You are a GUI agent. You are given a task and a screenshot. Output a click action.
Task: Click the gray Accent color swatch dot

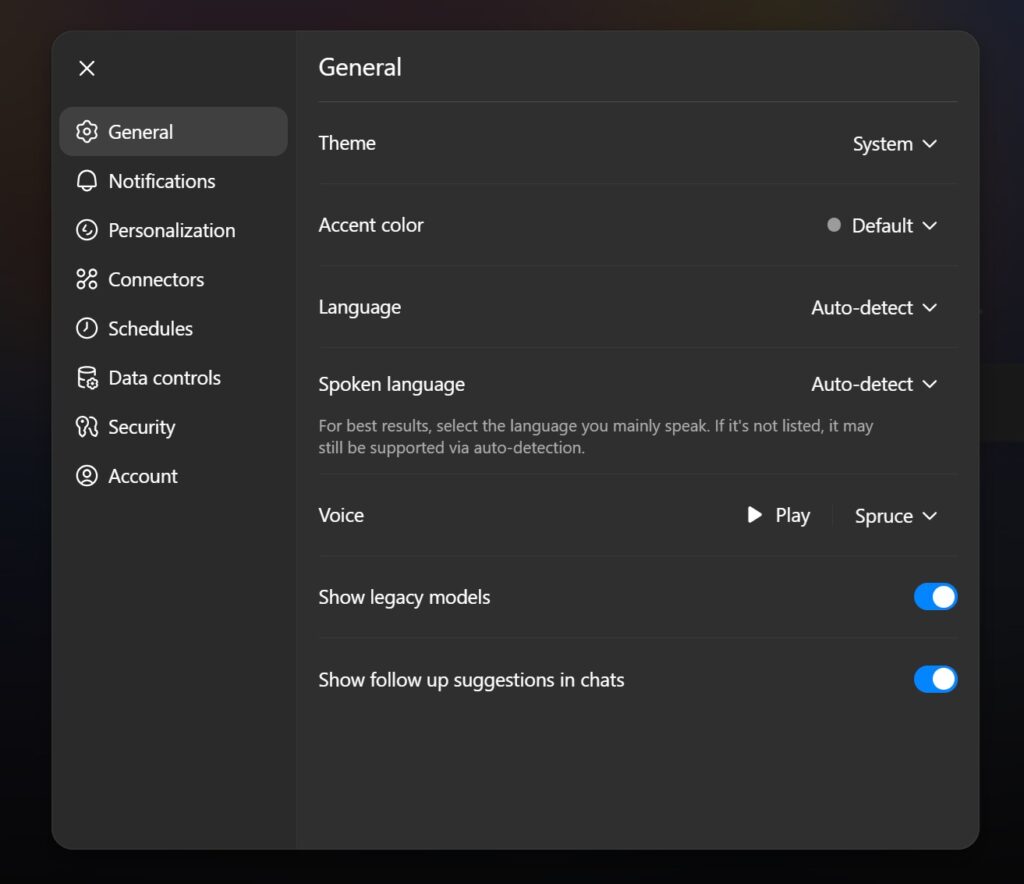pyautogui.click(x=834, y=225)
